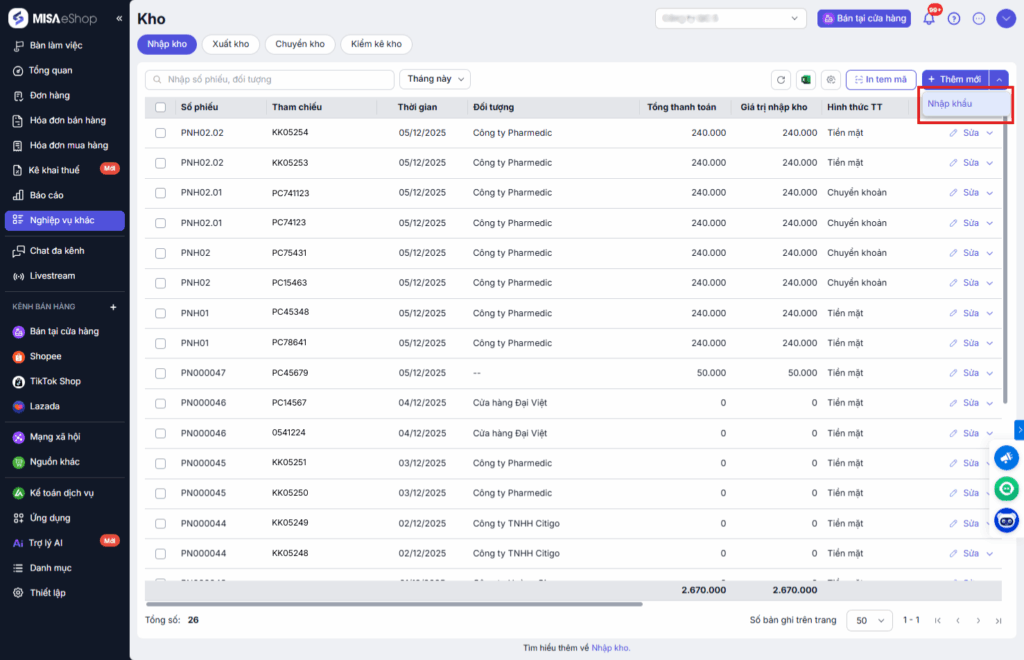Viewport: 1024px width, 660px height.
Task: Click the In tem mã button
Action: pos(880,80)
